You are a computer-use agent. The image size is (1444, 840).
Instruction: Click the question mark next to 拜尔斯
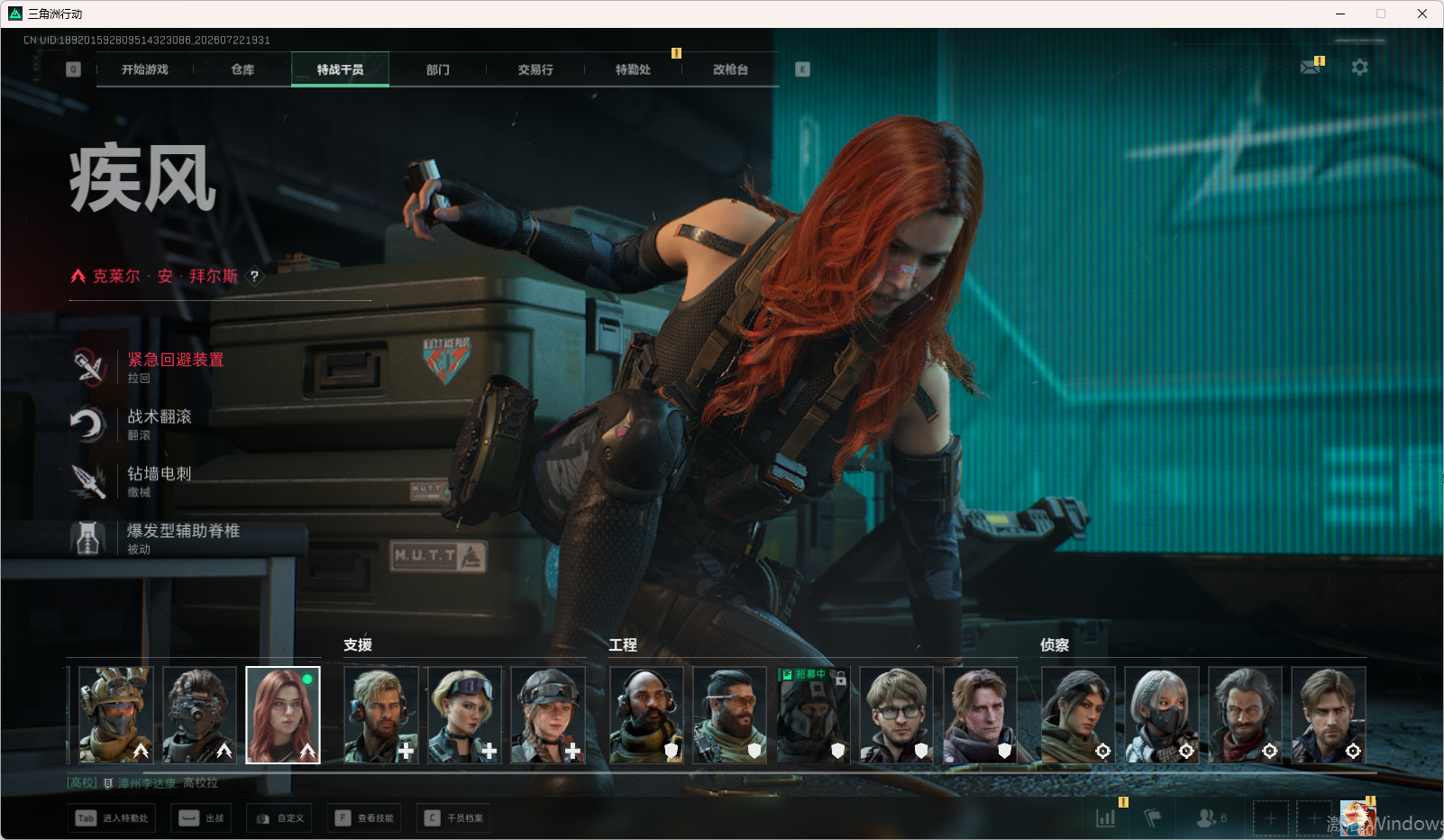pos(254,277)
